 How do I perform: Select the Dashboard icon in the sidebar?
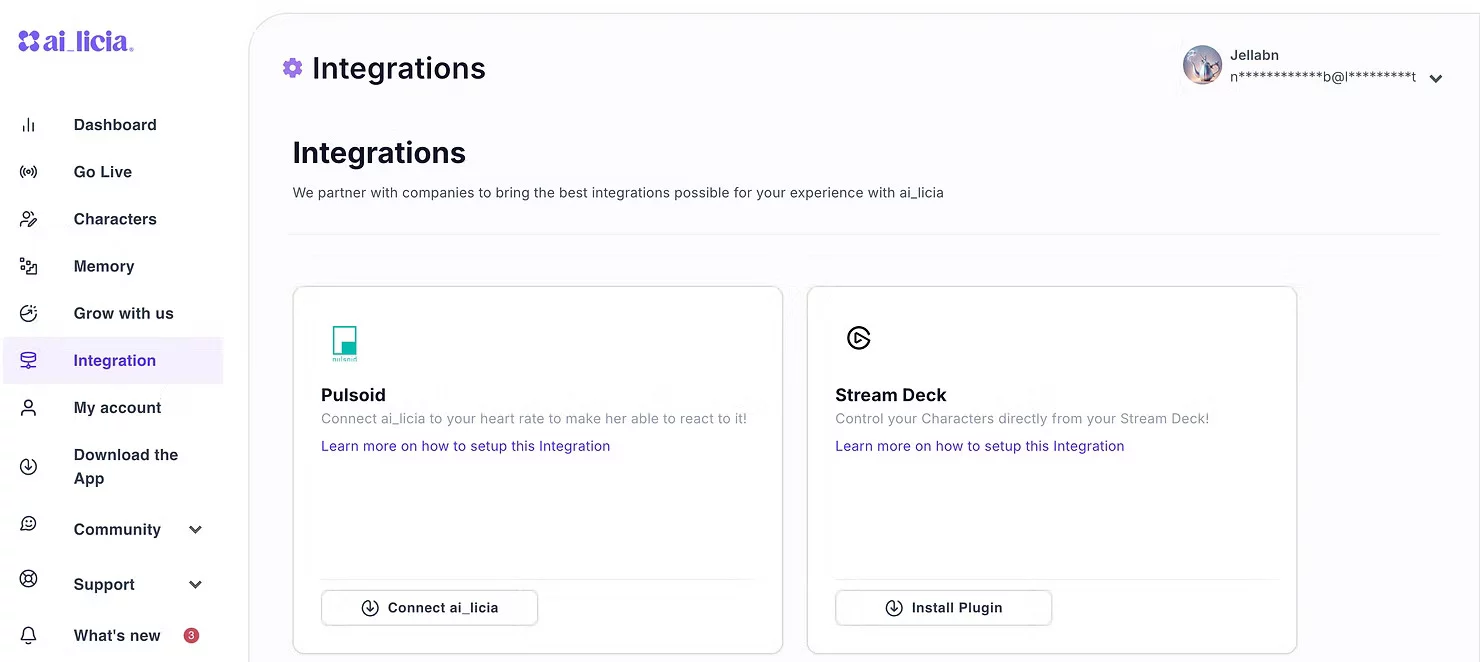click(x=28, y=124)
